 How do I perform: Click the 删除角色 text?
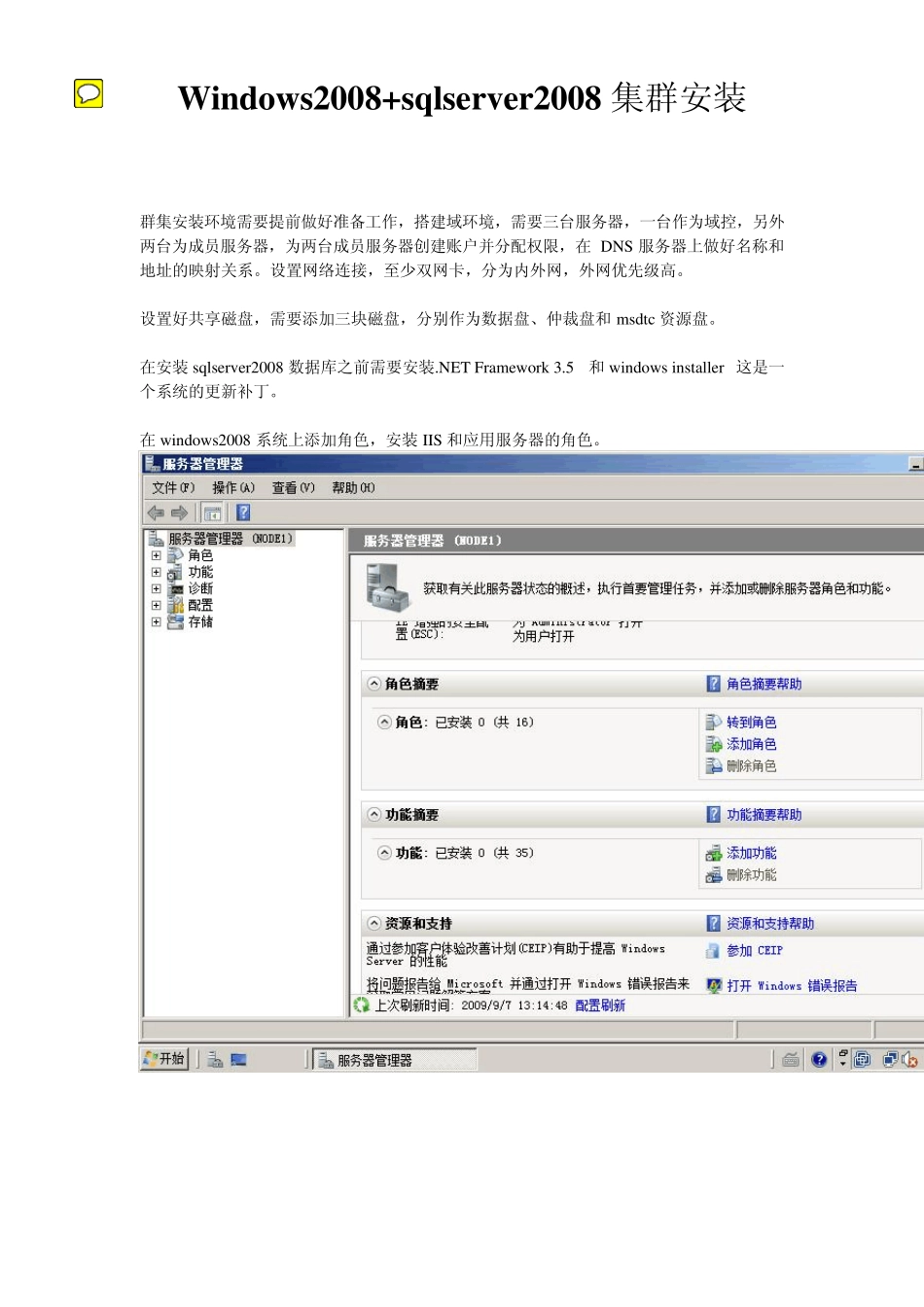tap(752, 766)
